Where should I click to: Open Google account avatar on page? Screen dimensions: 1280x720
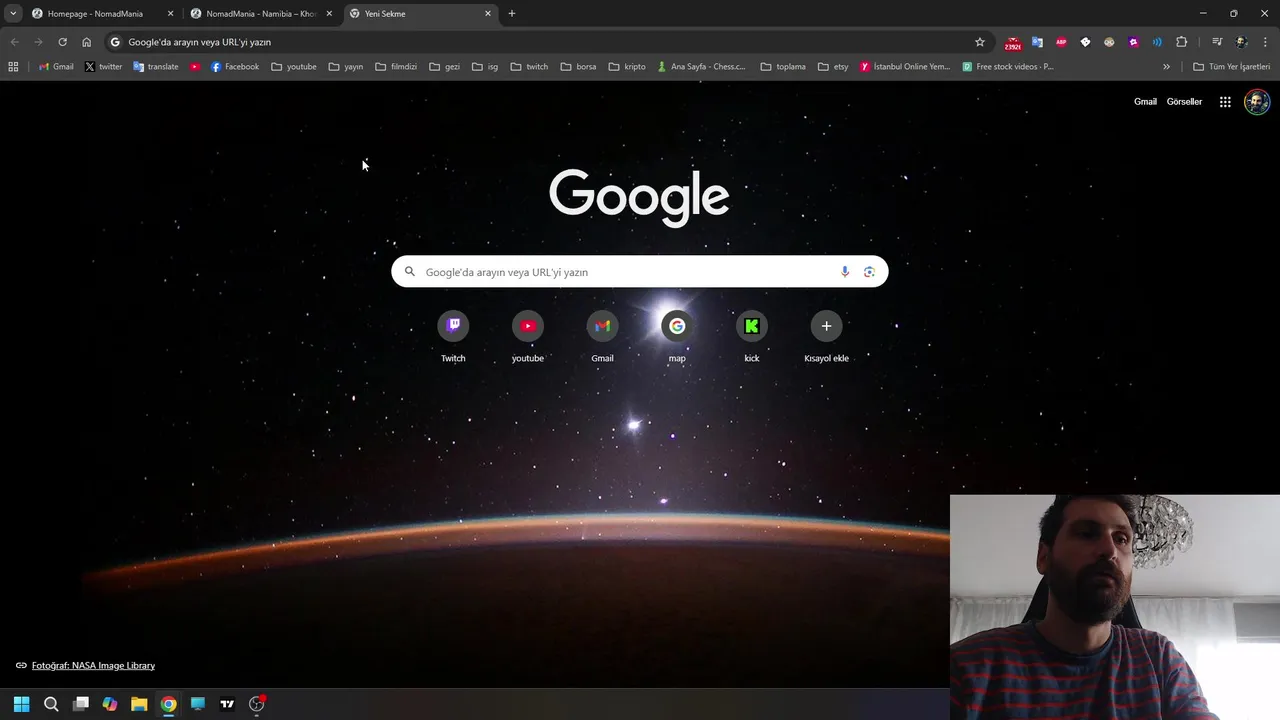coord(1257,102)
